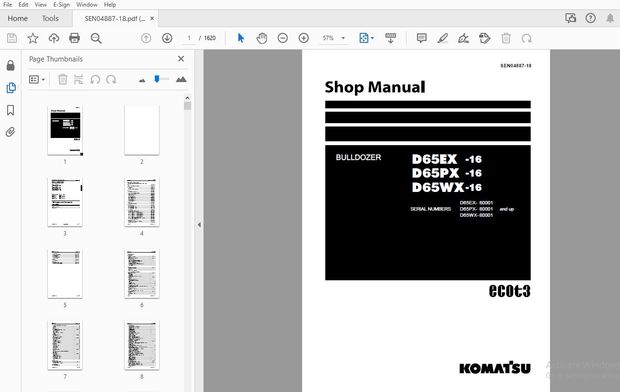Screen dimensions: 620x392
Task: Switch to the Home tab
Action: [17, 18]
